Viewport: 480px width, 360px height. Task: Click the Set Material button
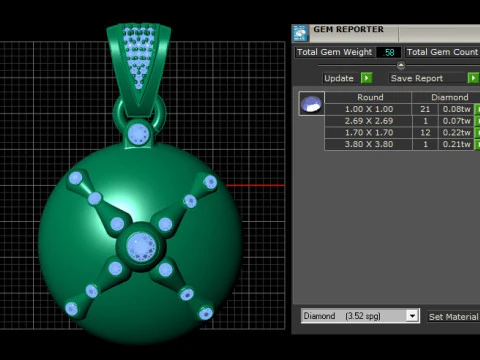coord(453,317)
